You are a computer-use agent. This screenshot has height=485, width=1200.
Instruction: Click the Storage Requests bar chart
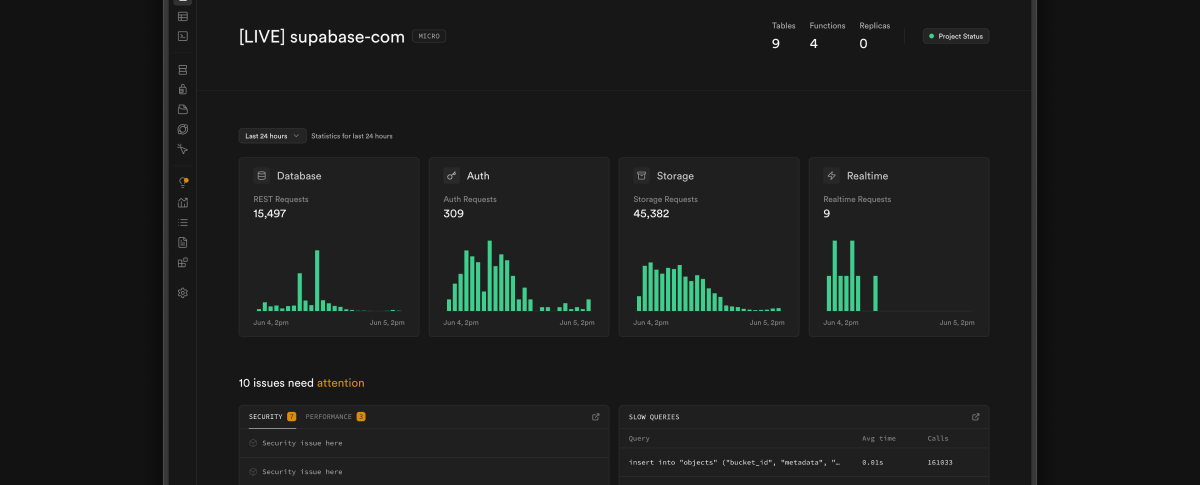click(x=709, y=287)
